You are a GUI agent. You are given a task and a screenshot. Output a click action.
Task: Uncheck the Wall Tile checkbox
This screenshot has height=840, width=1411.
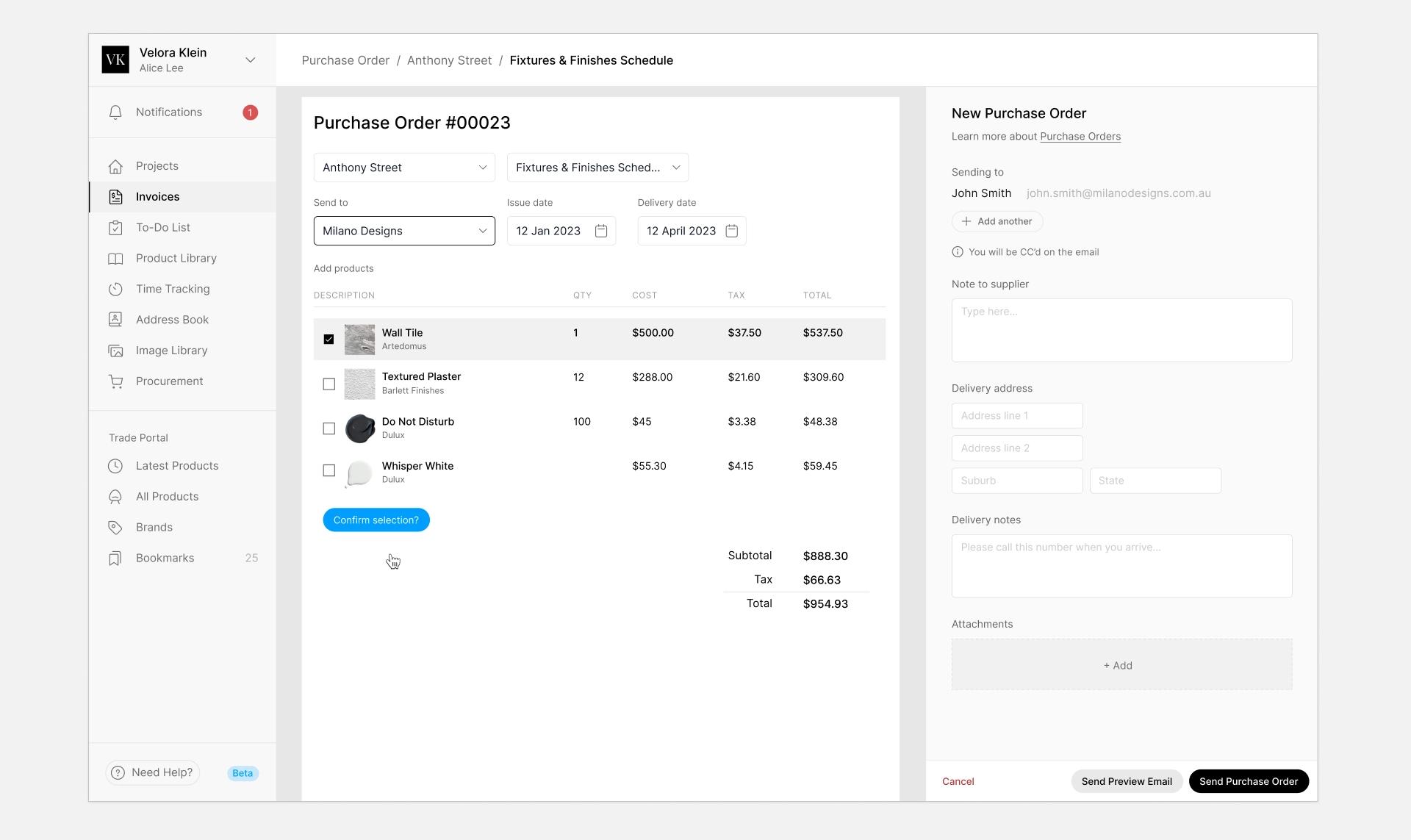point(328,340)
